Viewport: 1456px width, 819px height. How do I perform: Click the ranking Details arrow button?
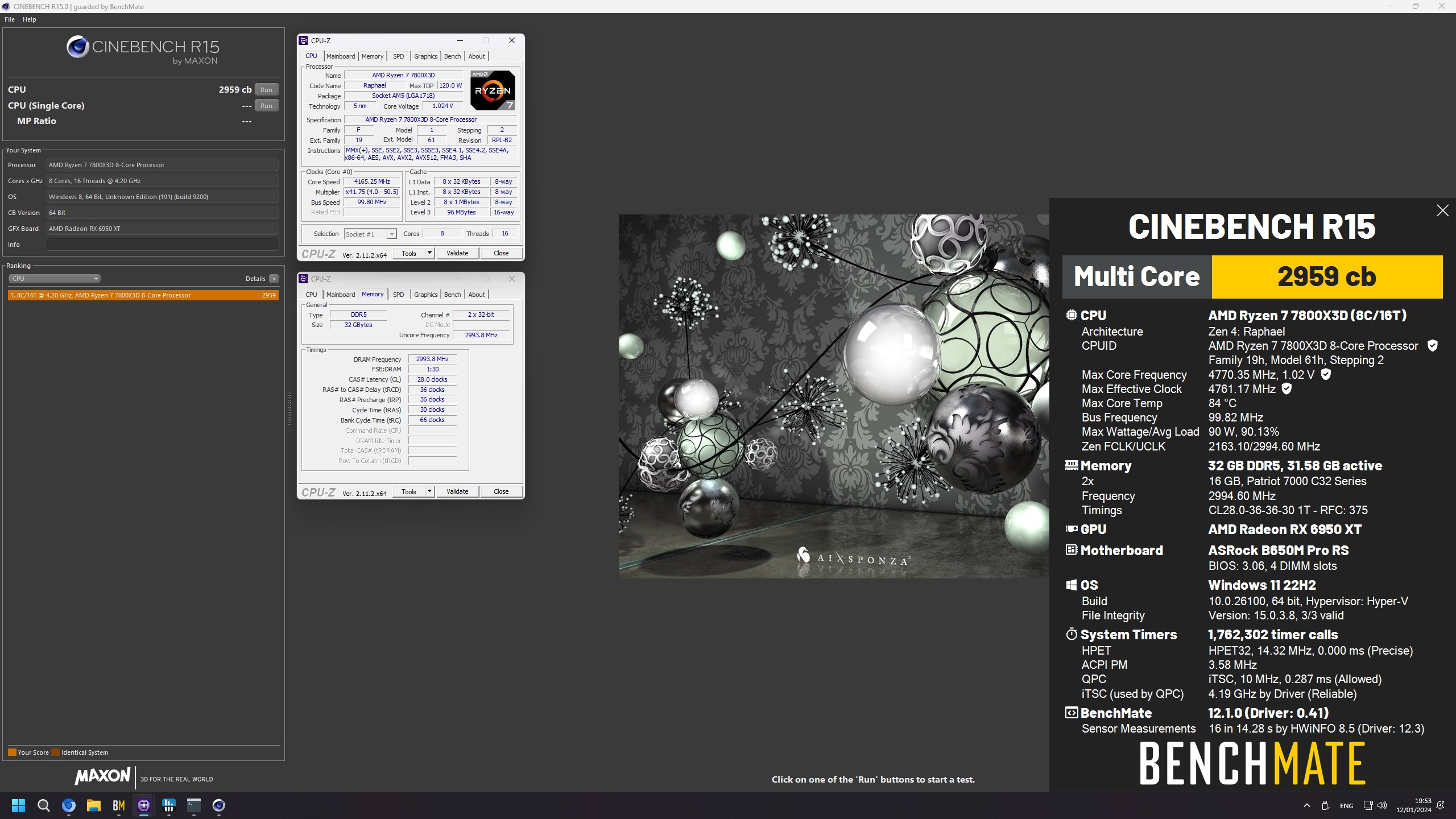point(274,279)
